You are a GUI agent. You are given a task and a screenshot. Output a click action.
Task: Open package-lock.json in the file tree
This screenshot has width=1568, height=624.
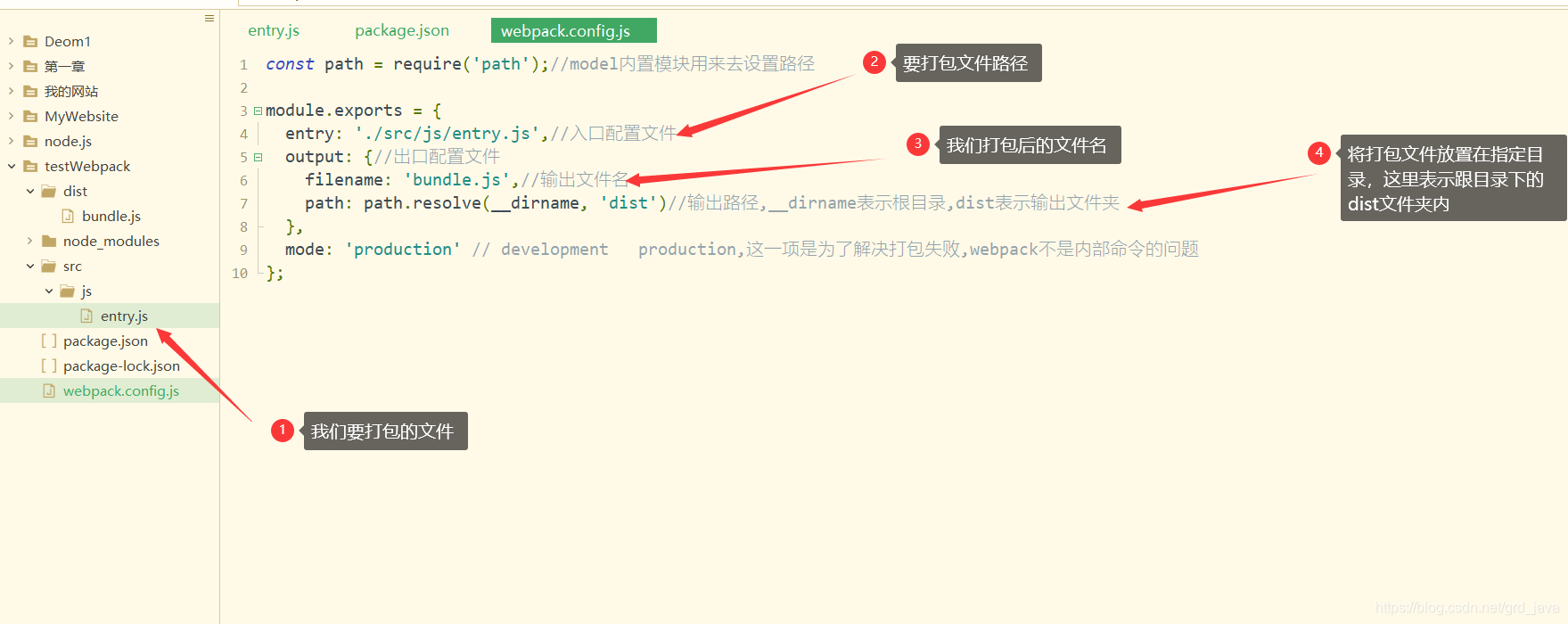click(121, 365)
